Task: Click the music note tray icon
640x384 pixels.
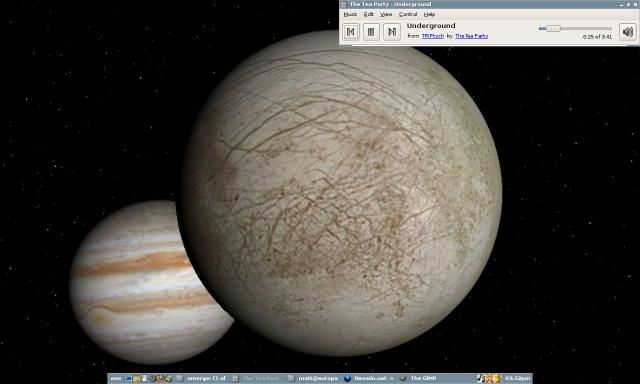Action: pos(482,378)
